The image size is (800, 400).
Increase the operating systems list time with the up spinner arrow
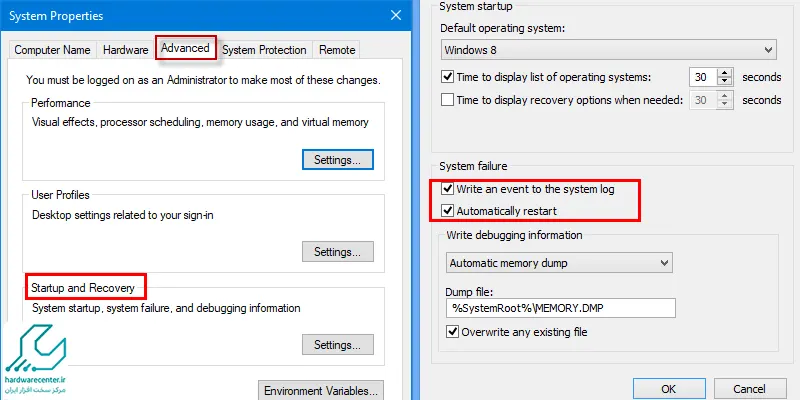pos(724,72)
